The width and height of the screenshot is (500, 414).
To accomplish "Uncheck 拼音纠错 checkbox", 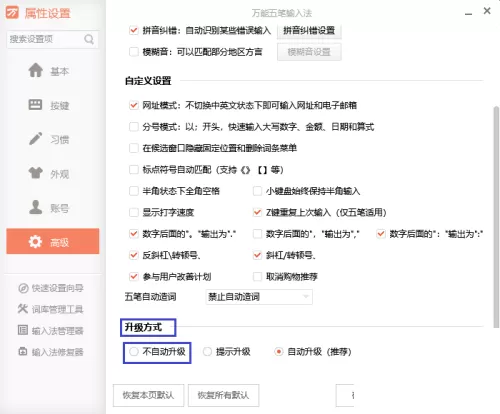I will tap(134, 30).
